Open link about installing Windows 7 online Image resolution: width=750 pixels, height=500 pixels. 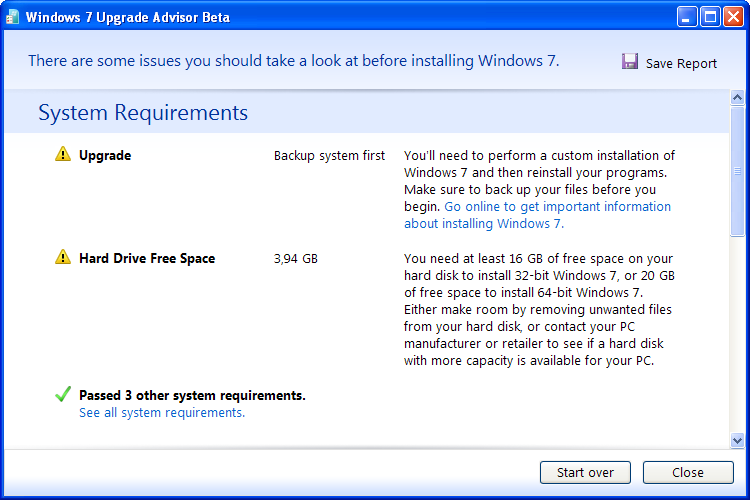(537, 215)
